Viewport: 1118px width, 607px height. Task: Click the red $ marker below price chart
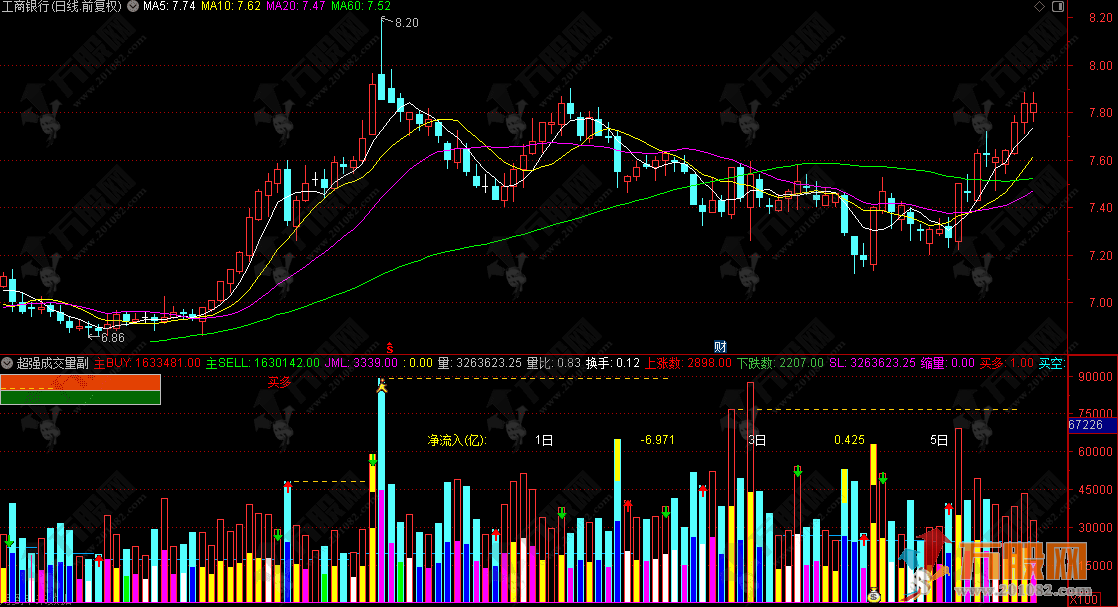389,348
